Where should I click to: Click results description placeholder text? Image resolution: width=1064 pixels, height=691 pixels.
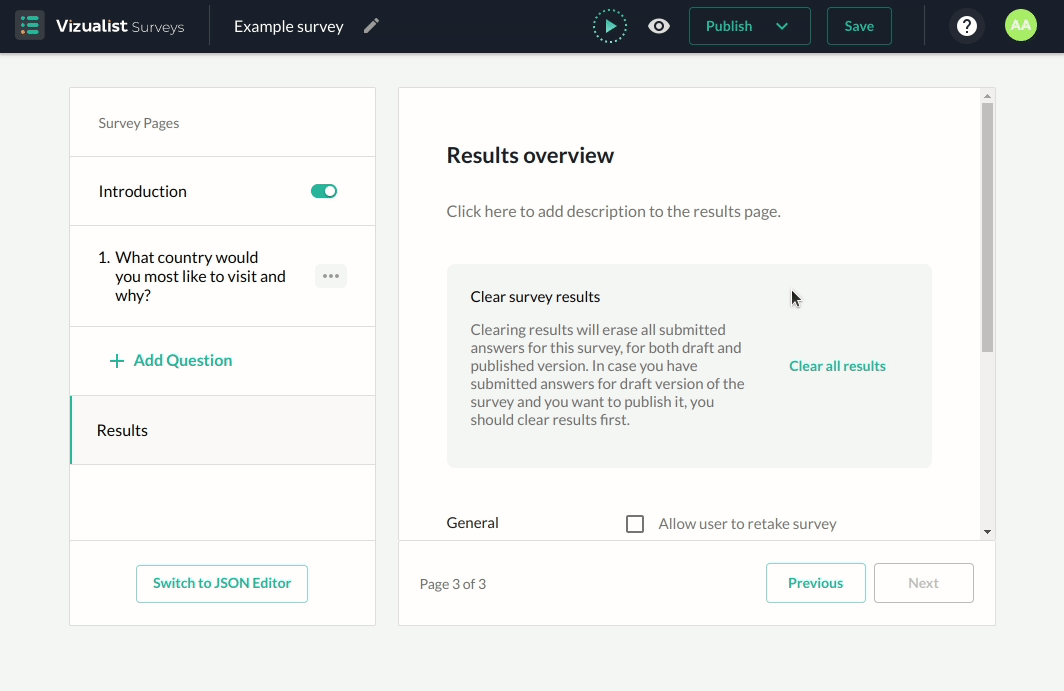[613, 212]
